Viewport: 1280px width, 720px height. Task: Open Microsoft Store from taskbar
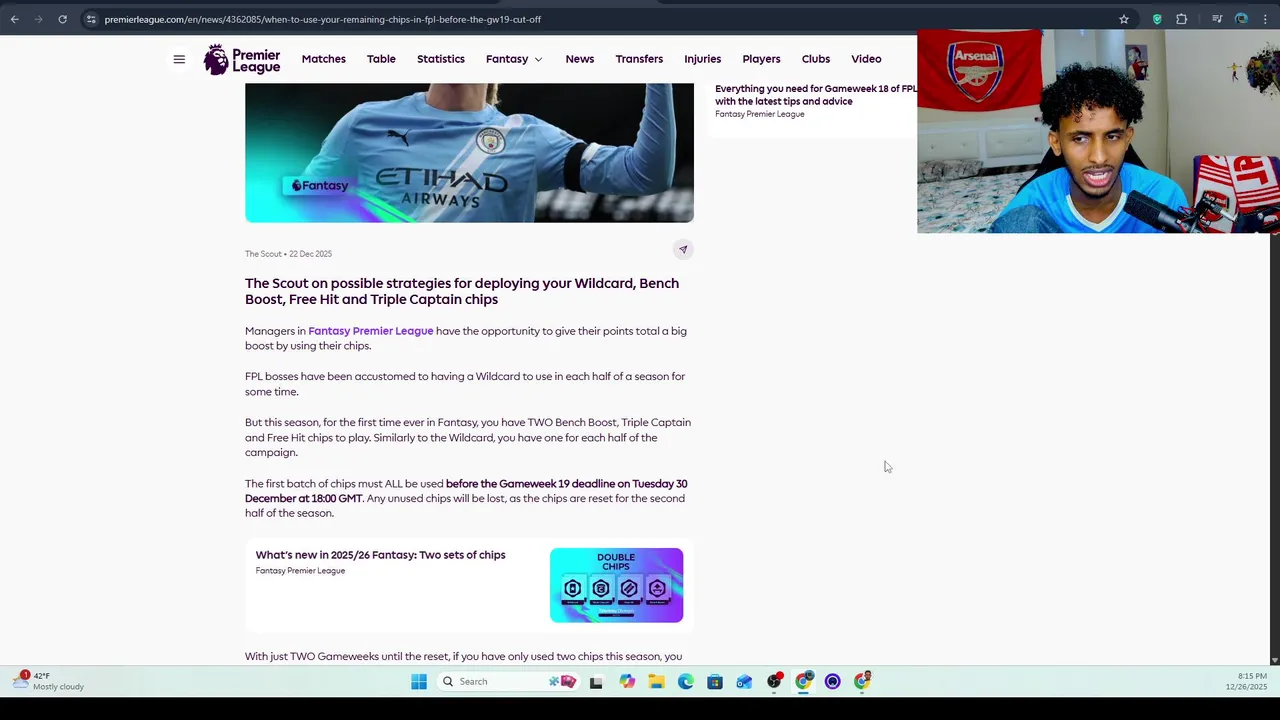[x=714, y=682]
